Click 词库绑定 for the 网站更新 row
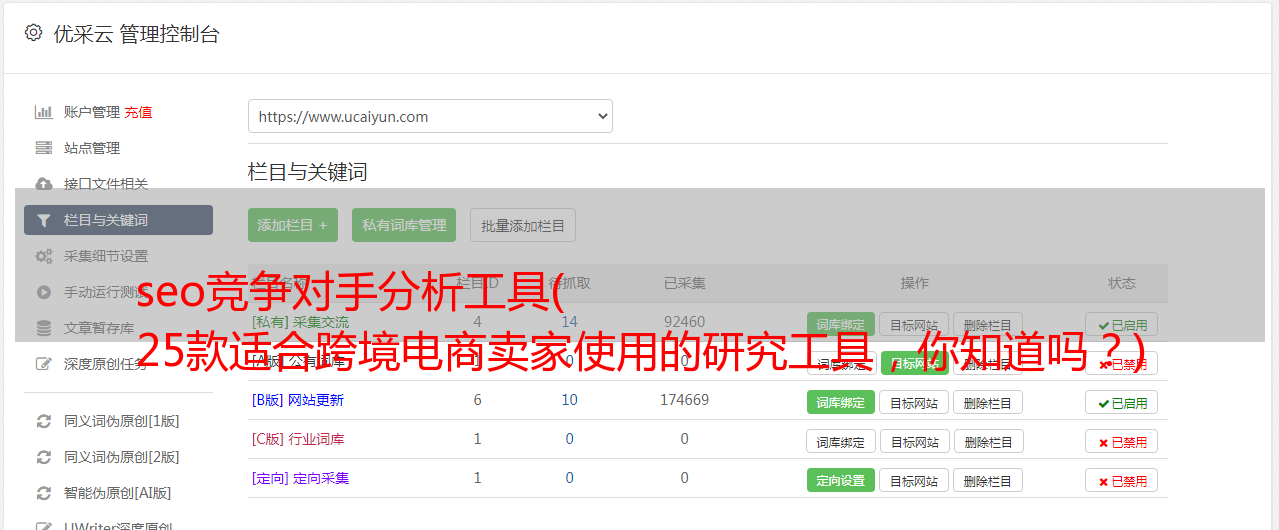The image size is (1279, 530). pos(841,402)
